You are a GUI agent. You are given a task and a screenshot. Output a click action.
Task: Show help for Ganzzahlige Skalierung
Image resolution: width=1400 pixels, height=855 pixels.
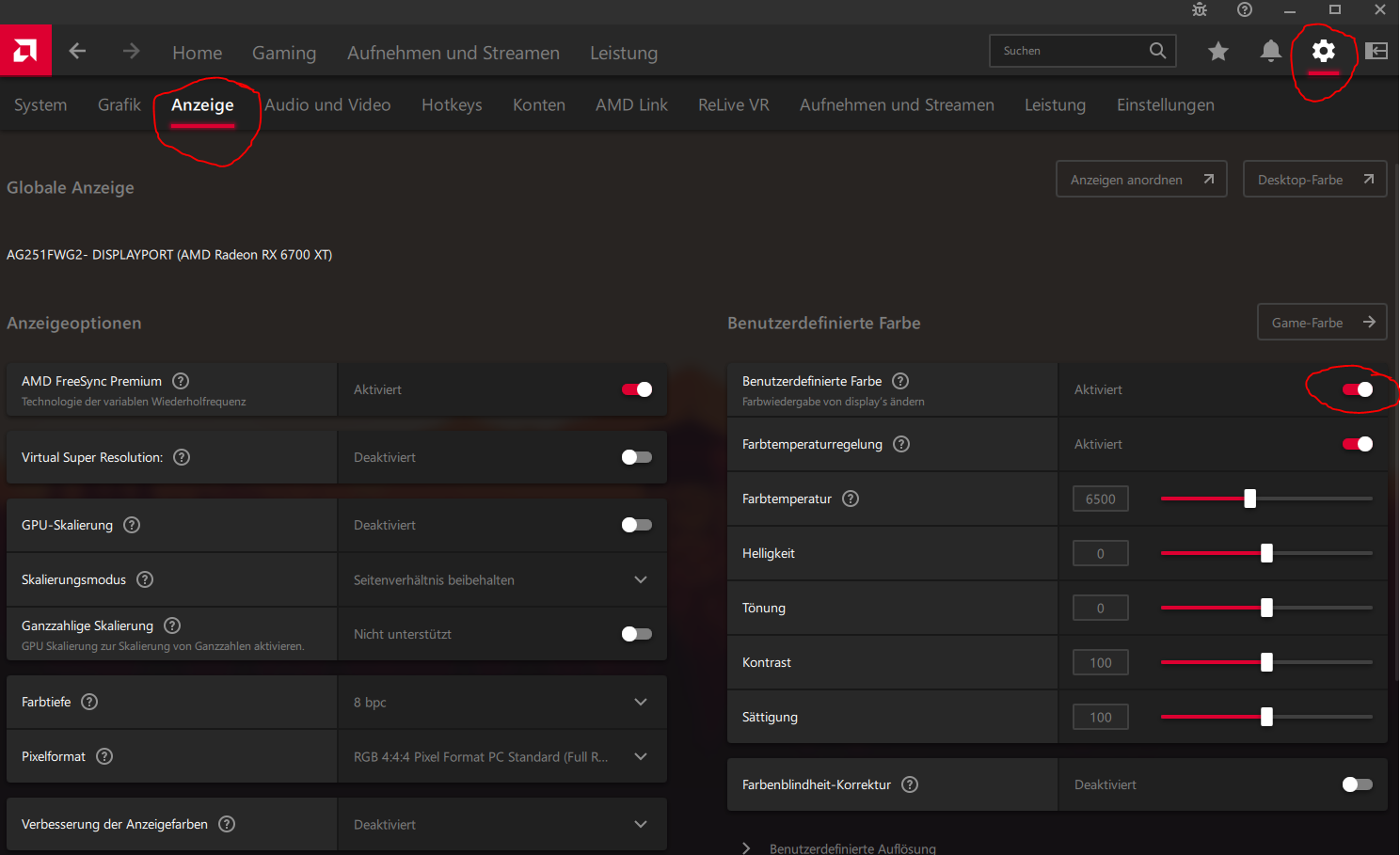(172, 625)
